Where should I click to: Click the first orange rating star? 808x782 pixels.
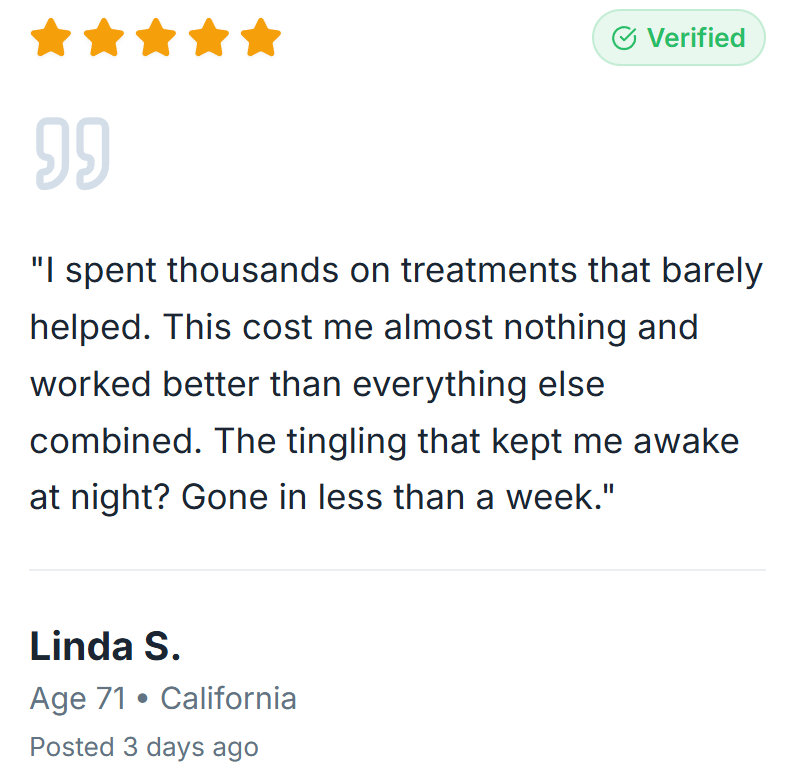tap(51, 39)
